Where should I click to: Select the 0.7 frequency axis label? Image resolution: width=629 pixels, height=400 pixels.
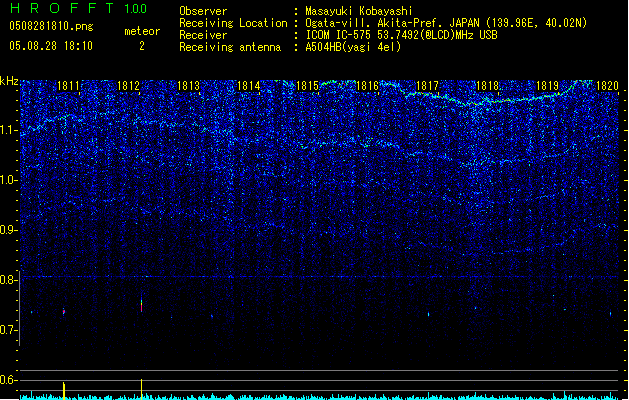click(9, 330)
